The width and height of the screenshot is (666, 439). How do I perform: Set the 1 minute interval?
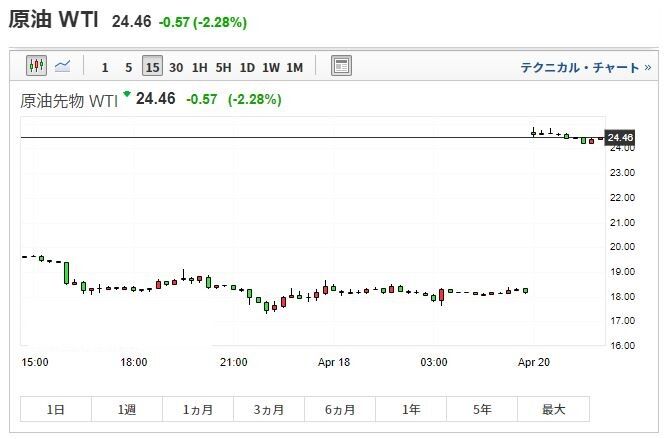point(105,67)
